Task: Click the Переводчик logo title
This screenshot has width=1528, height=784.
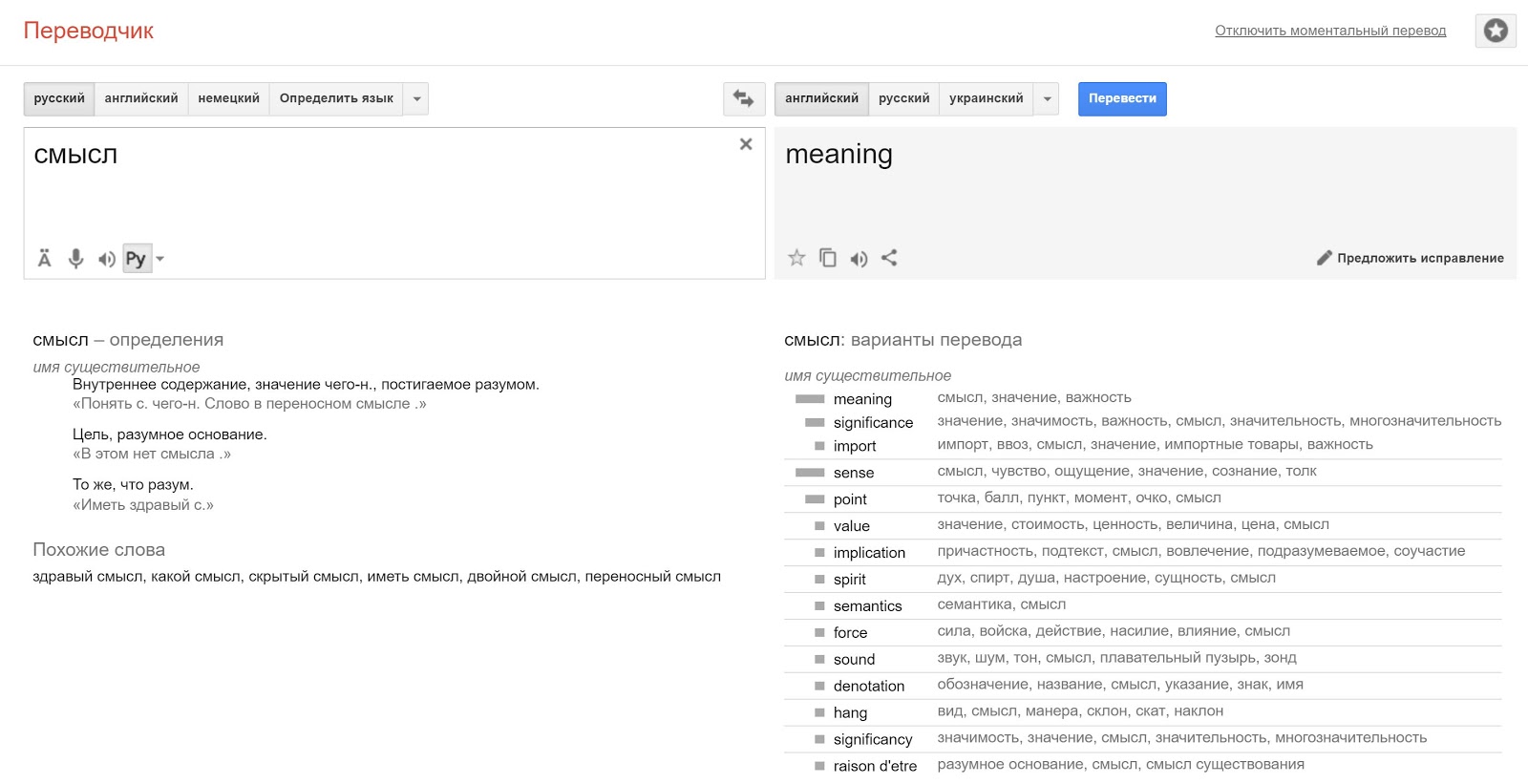Action: 88,31
